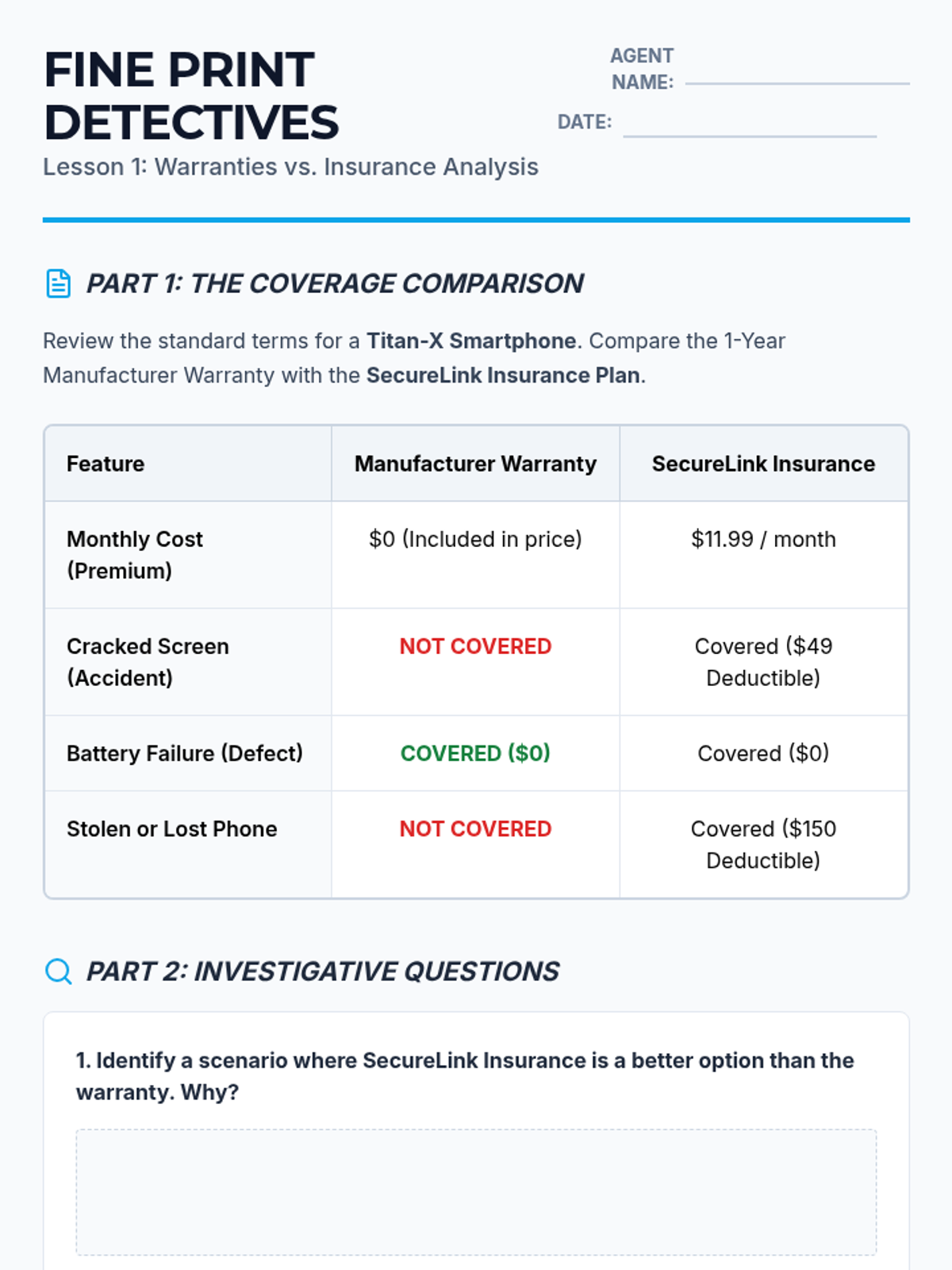Click the green COVERED ($0) cell
This screenshot has width=952, height=1270.
[x=475, y=753]
